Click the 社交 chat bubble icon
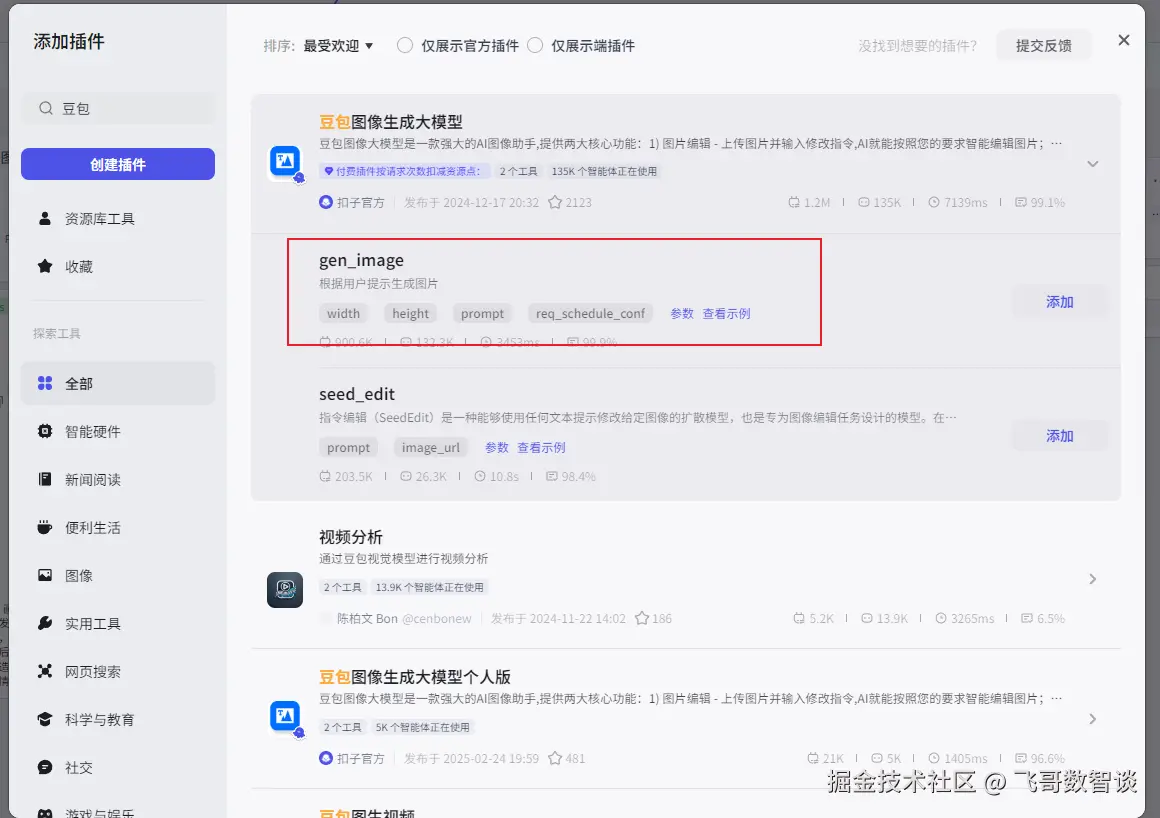Image resolution: width=1160 pixels, height=818 pixels. [x=45, y=767]
